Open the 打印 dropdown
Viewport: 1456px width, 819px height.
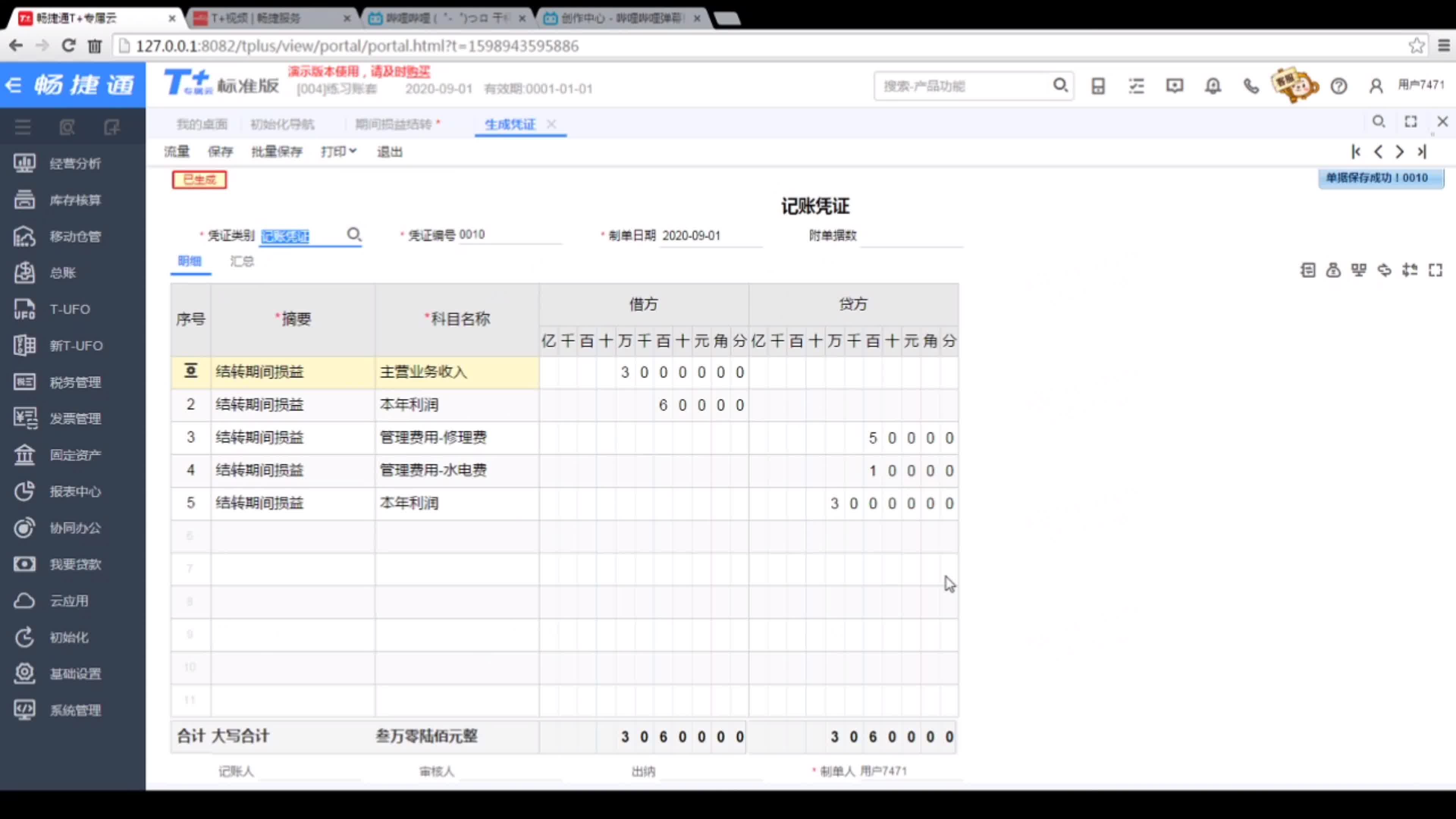[339, 152]
